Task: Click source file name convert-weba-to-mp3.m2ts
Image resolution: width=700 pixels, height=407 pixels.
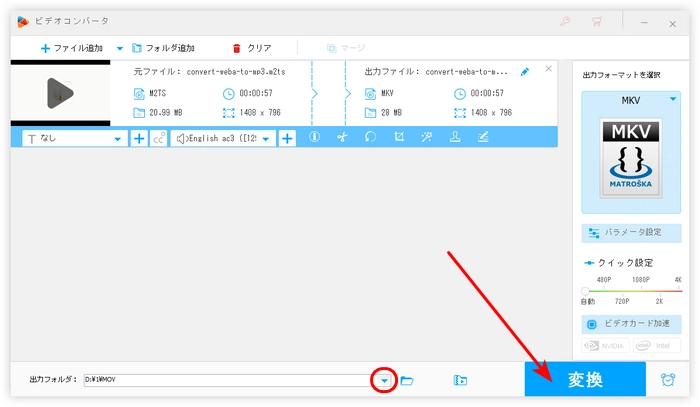Action: point(236,72)
